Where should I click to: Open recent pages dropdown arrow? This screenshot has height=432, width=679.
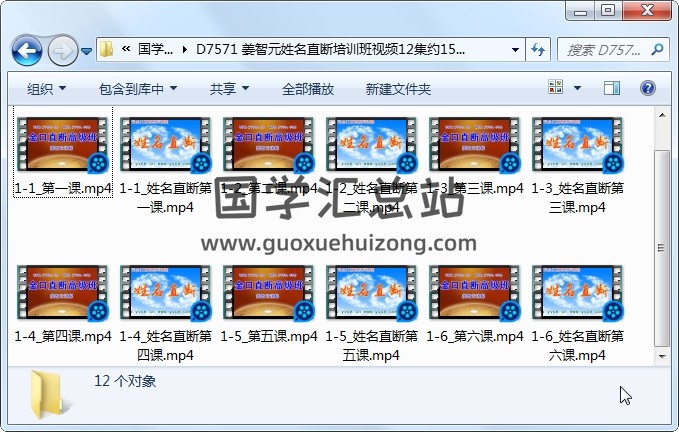click(x=87, y=52)
